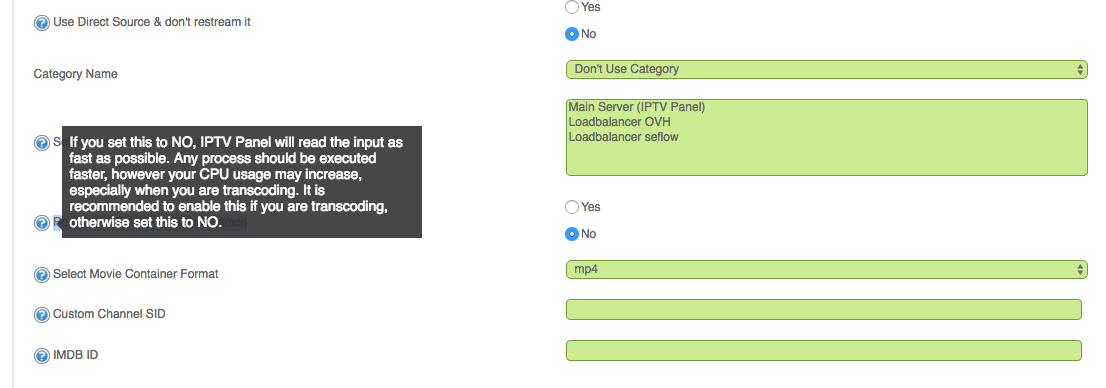Screen dimensions: 1106x388
Task: Select Main Server (IPTV Panel) in list
Action: tap(637, 107)
